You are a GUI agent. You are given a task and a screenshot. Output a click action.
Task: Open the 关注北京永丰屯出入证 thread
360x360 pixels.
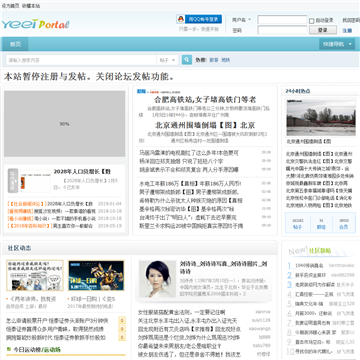click(x=188, y=321)
